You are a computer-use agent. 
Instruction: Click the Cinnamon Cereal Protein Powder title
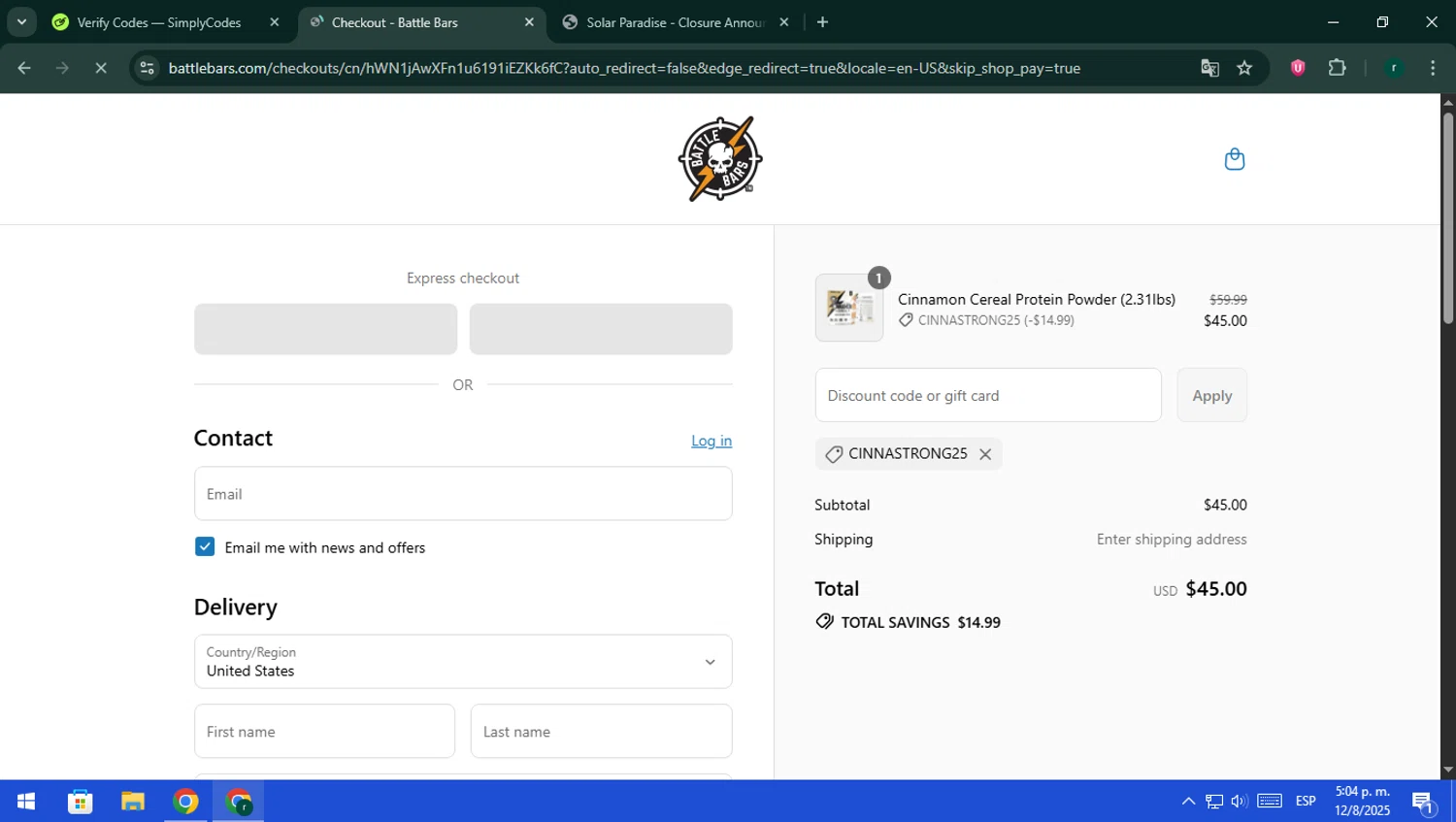[1037, 299]
